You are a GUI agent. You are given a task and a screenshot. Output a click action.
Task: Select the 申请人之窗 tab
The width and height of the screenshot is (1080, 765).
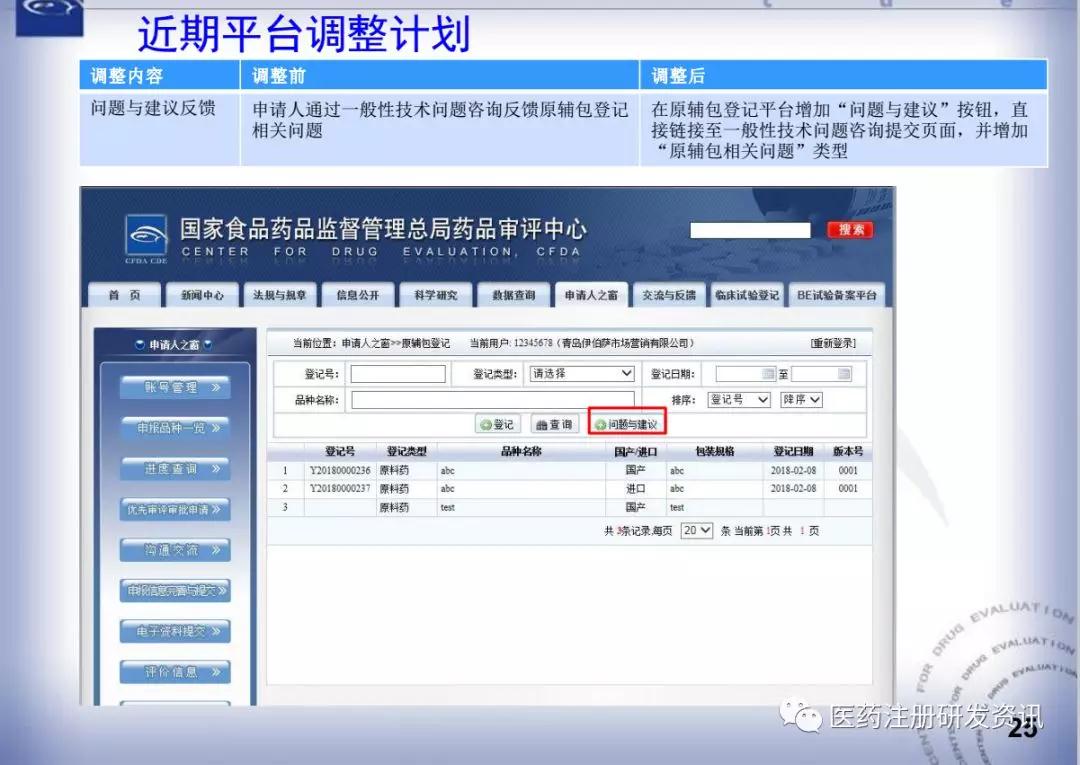pos(591,295)
